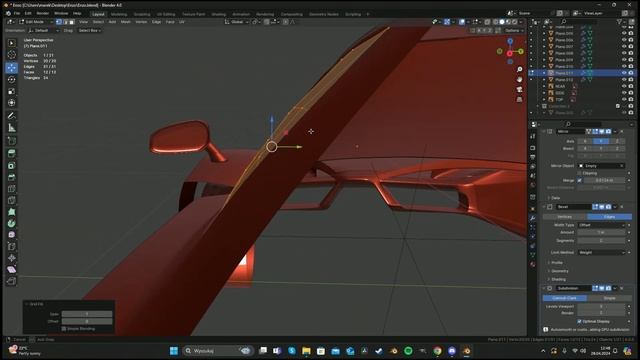The height and width of the screenshot is (360, 640).
Task: Select the Measure tool
Action: (12, 128)
